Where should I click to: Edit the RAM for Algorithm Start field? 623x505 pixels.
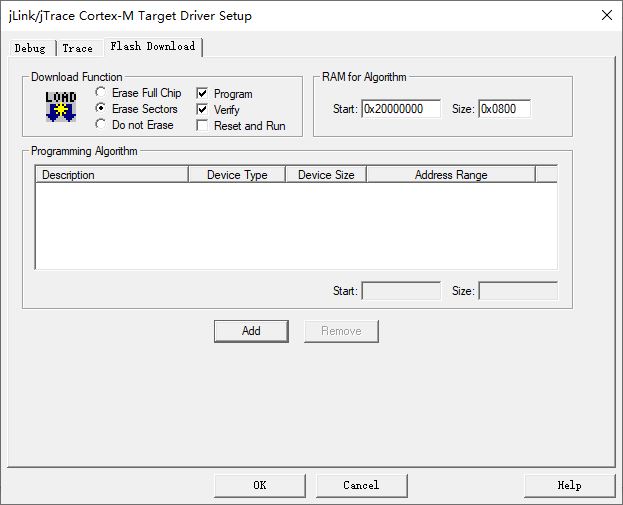pyautogui.click(x=401, y=109)
